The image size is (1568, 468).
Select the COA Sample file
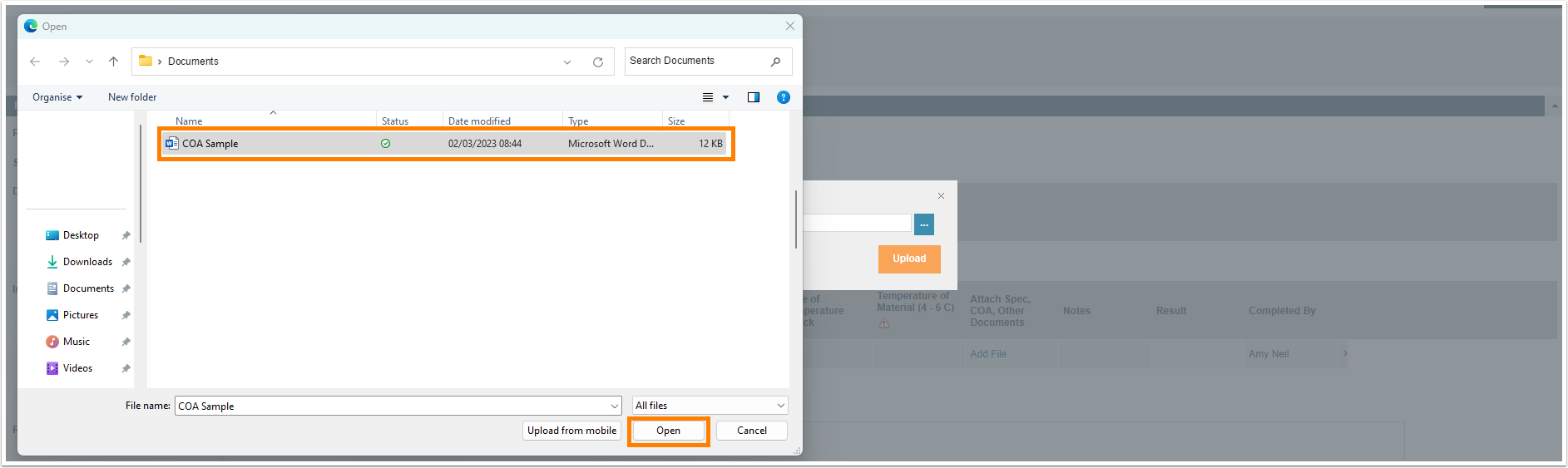(210, 144)
